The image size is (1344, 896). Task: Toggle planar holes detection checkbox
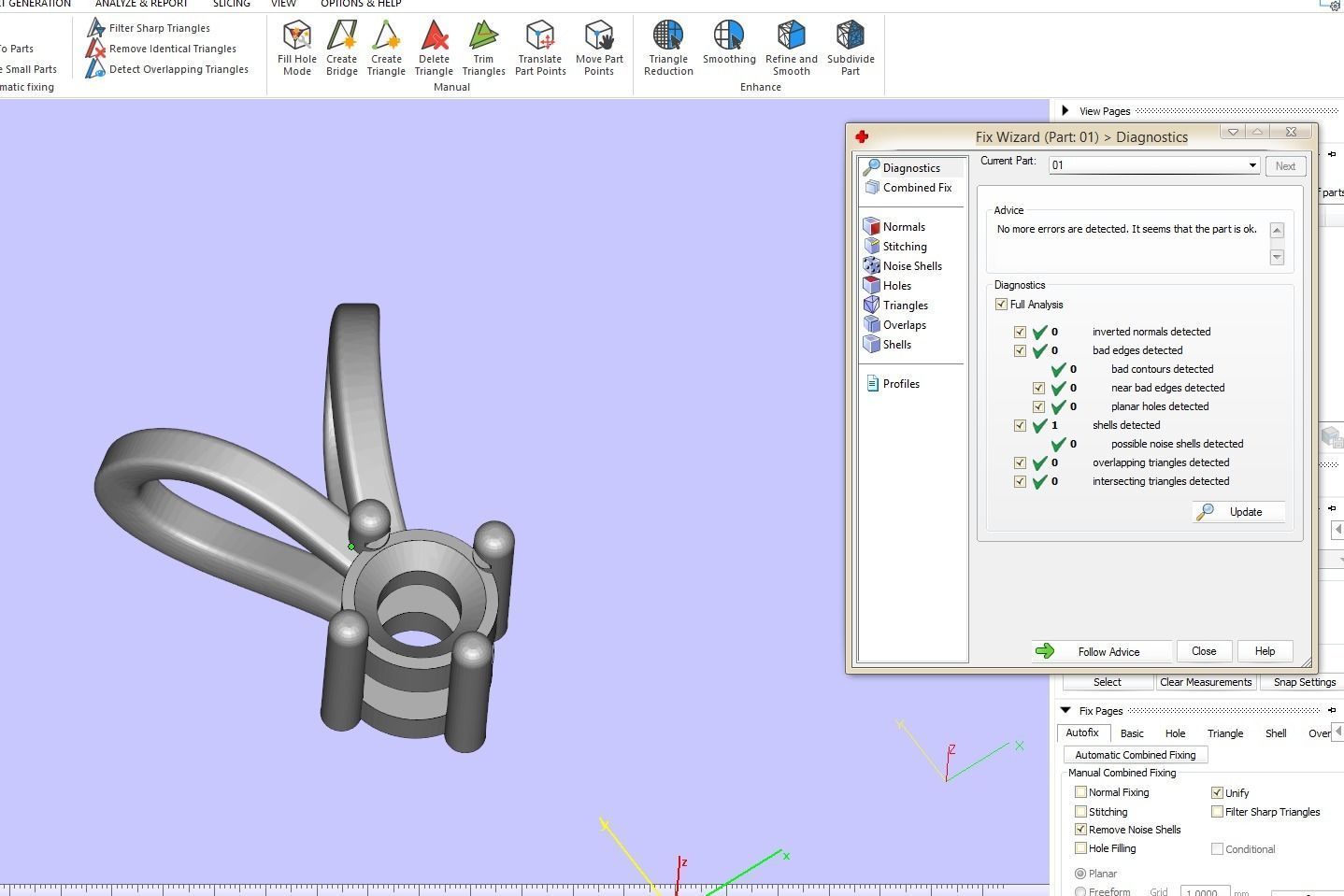coord(1038,406)
